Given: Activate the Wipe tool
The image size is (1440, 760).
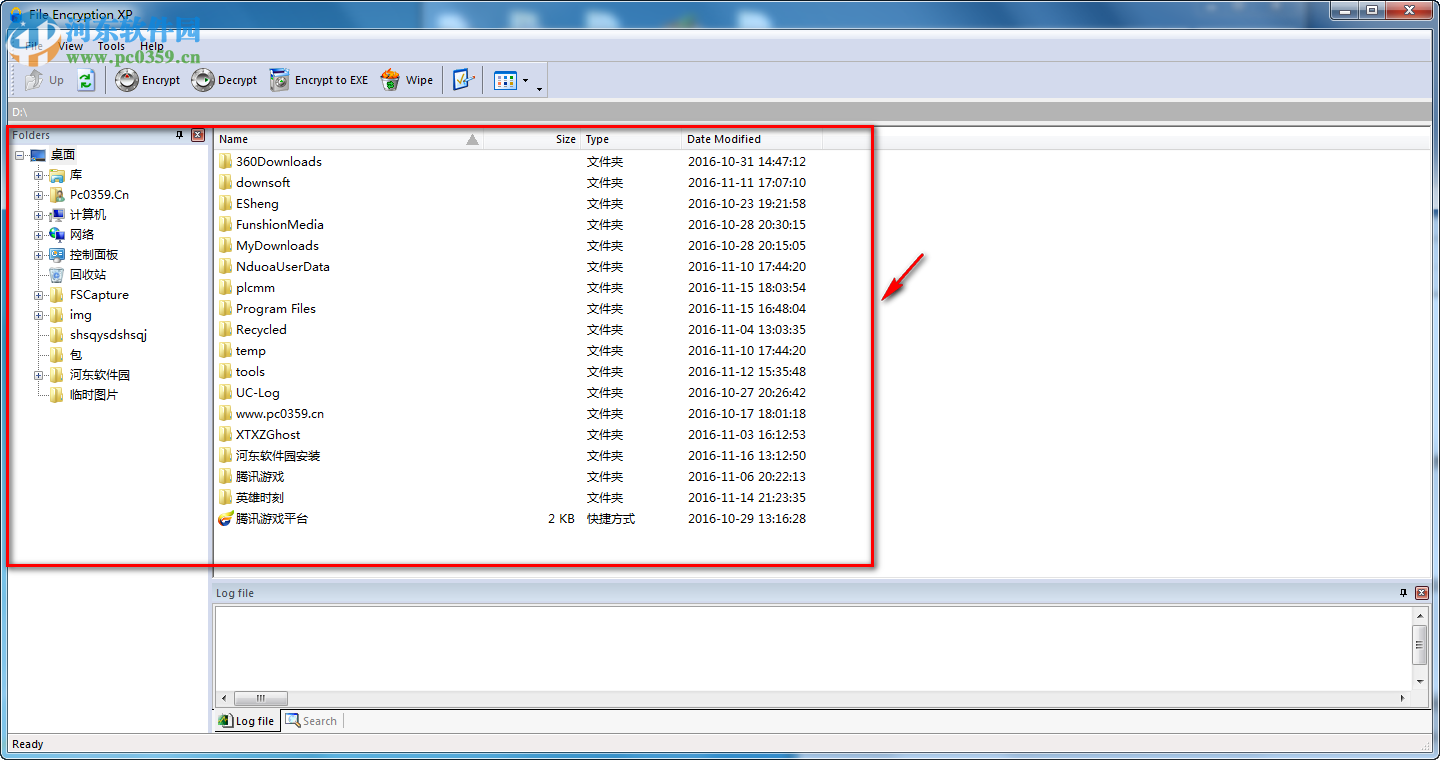Looking at the screenshot, I should coord(407,79).
